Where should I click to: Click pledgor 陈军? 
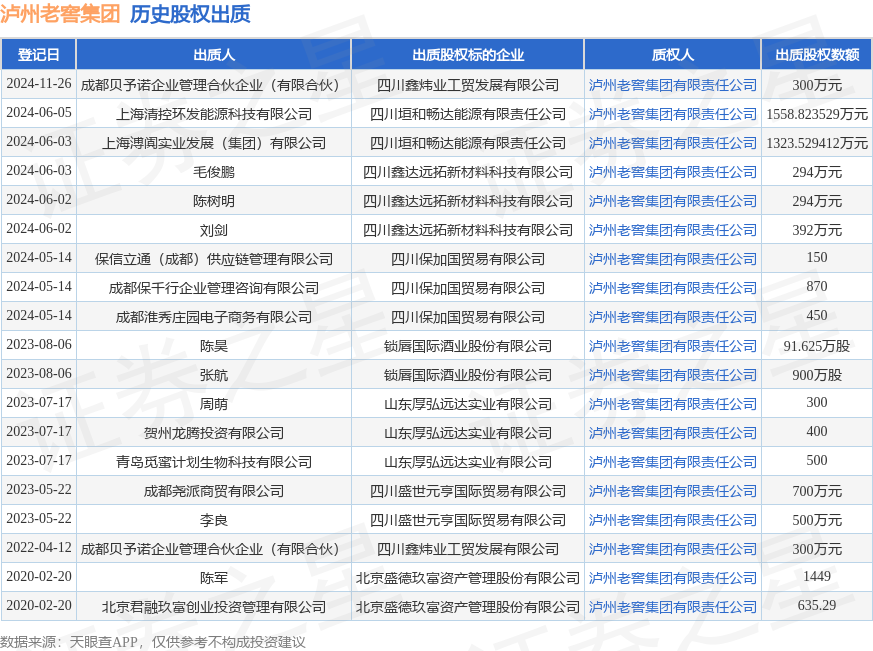(x=214, y=578)
